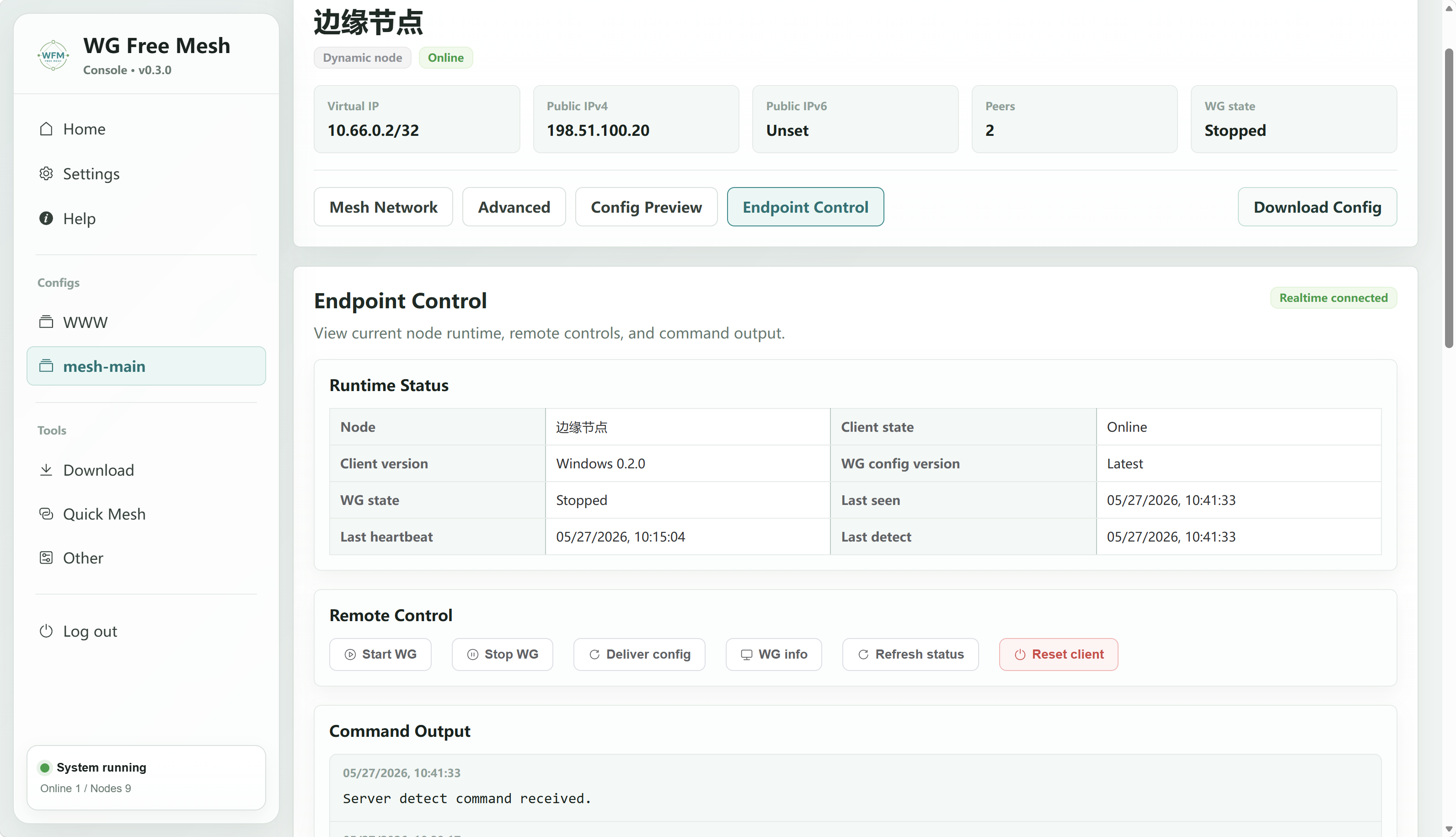The height and width of the screenshot is (837, 1456).
Task: Open the Config Preview tab
Action: tap(646, 207)
